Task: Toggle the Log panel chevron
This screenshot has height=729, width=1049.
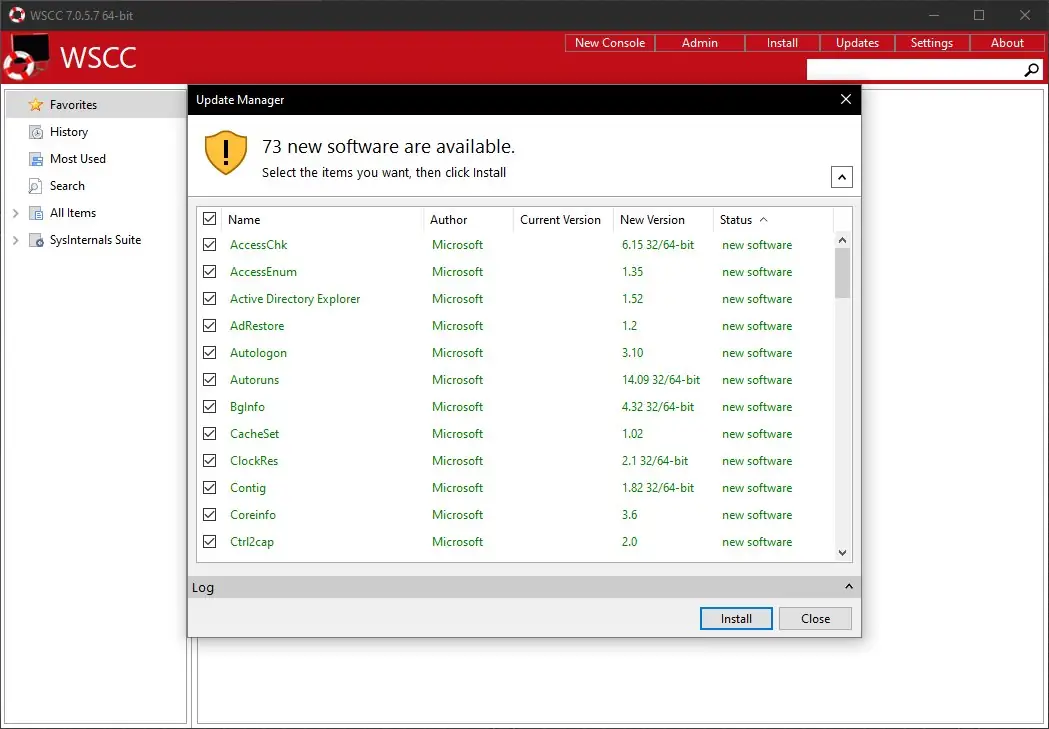Action: 848,587
